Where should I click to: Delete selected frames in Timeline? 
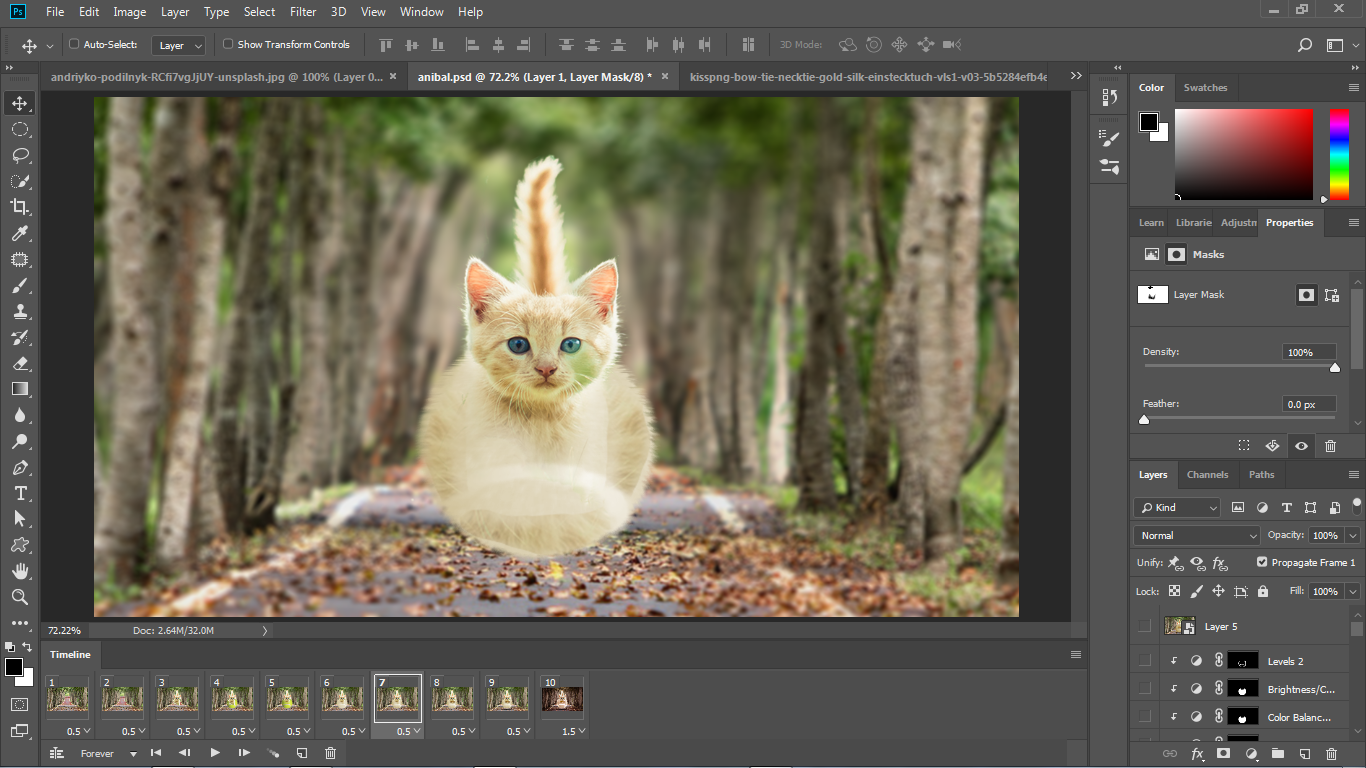(x=331, y=753)
